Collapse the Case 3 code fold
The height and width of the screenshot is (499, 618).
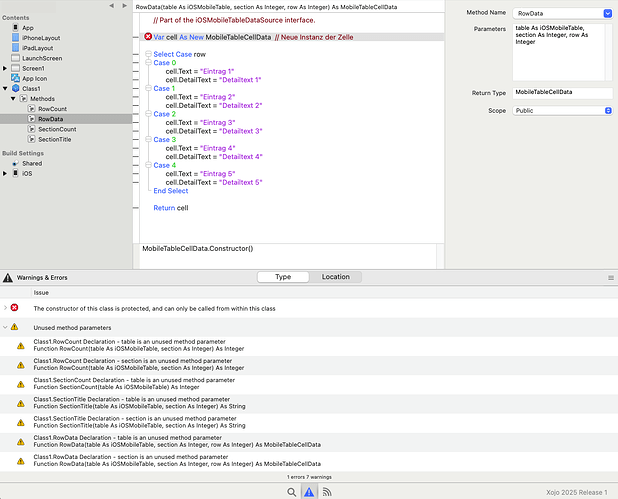[x=148, y=139]
